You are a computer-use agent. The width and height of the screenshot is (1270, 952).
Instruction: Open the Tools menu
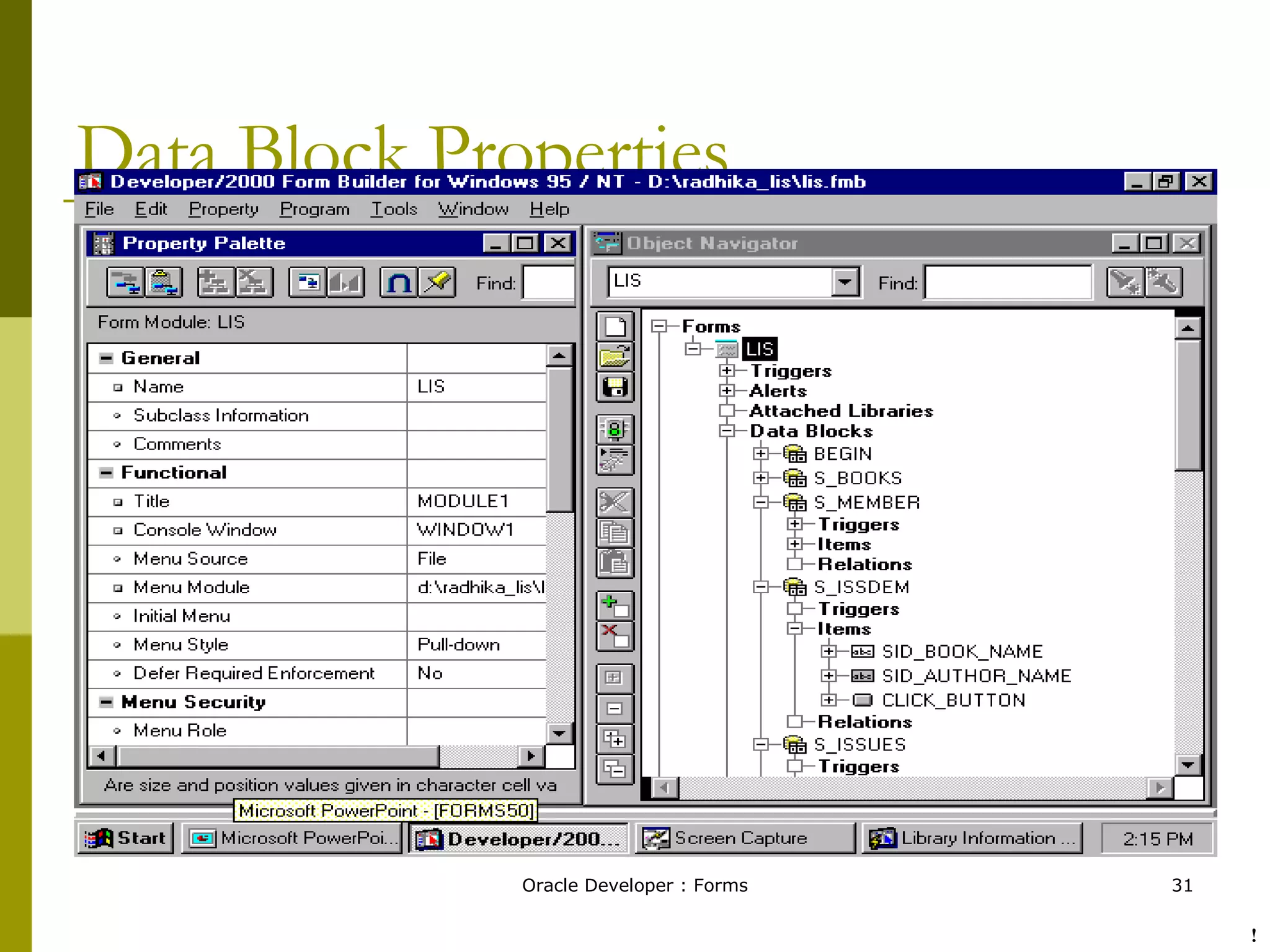coord(394,209)
